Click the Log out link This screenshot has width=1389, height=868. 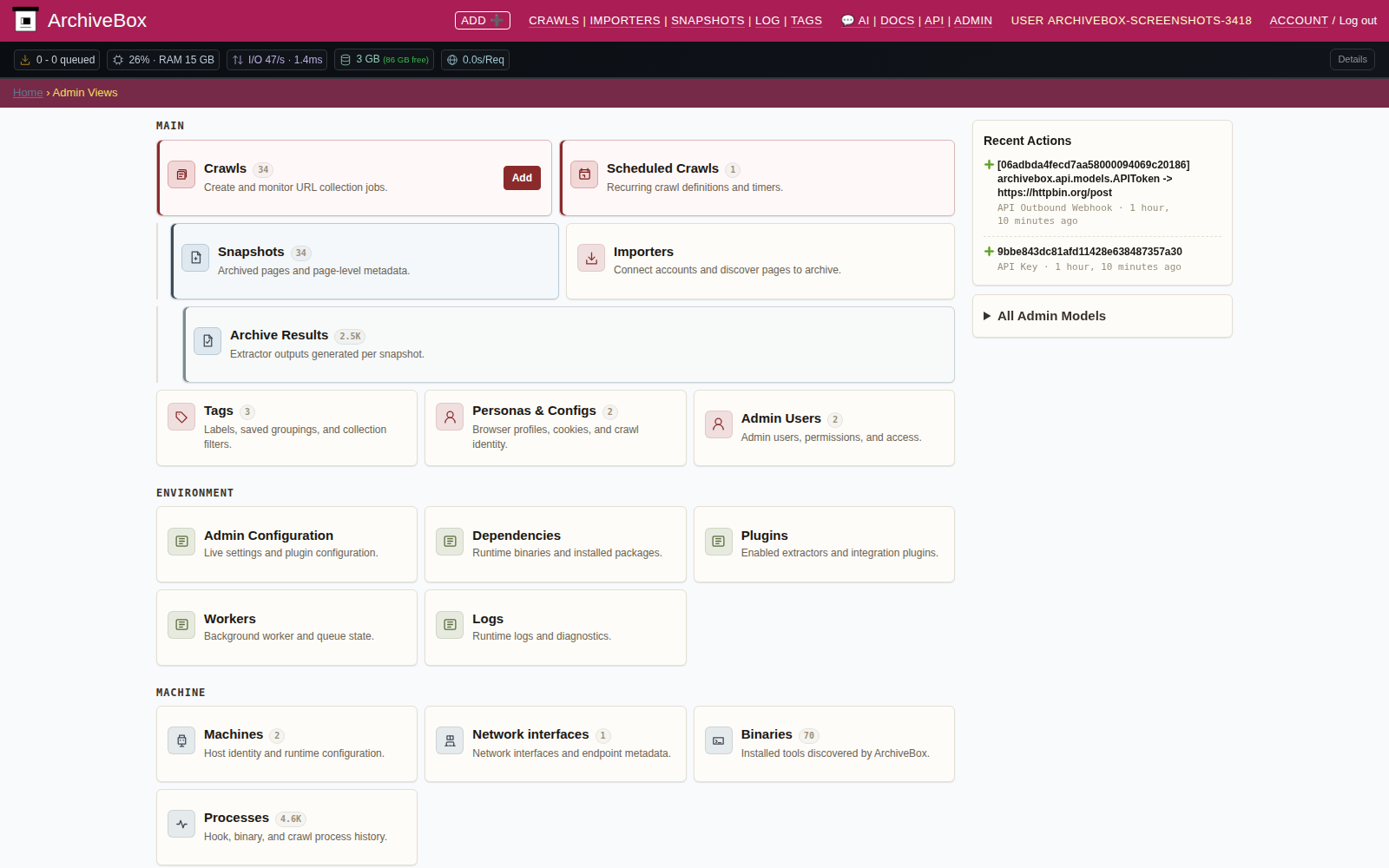pyautogui.click(x=1358, y=20)
